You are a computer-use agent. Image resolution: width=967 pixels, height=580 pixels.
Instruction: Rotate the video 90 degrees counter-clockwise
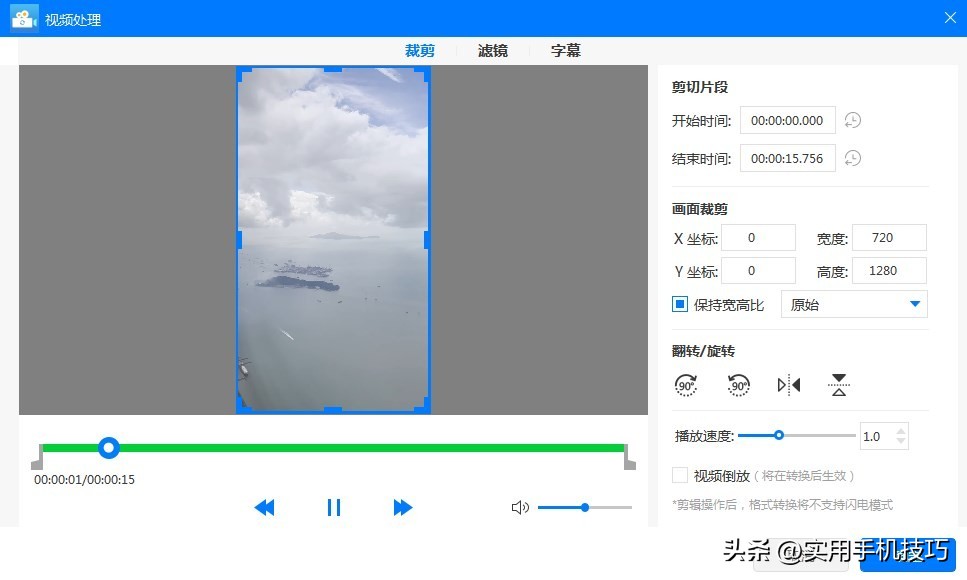[x=738, y=384]
